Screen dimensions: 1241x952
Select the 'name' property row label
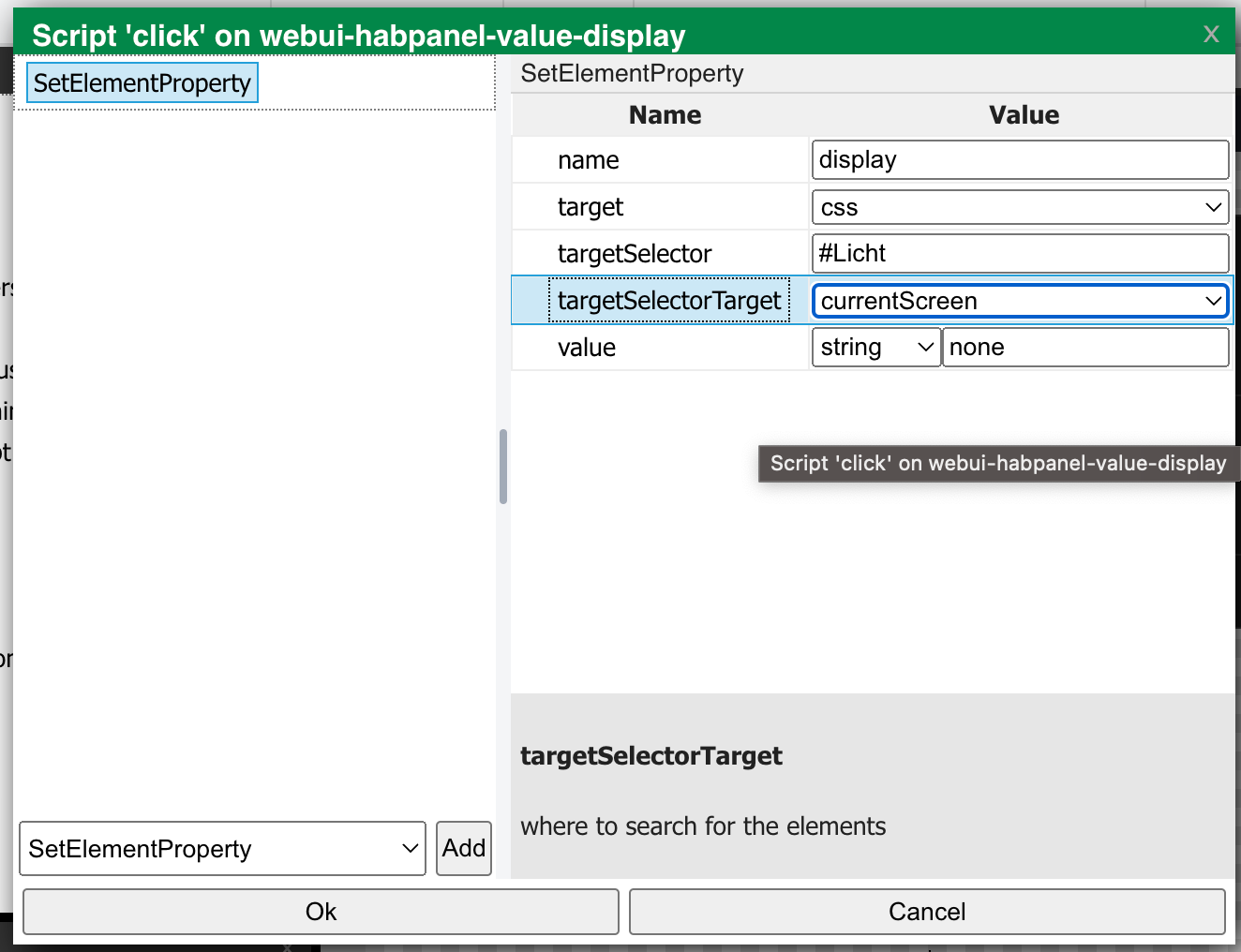(589, 160)
